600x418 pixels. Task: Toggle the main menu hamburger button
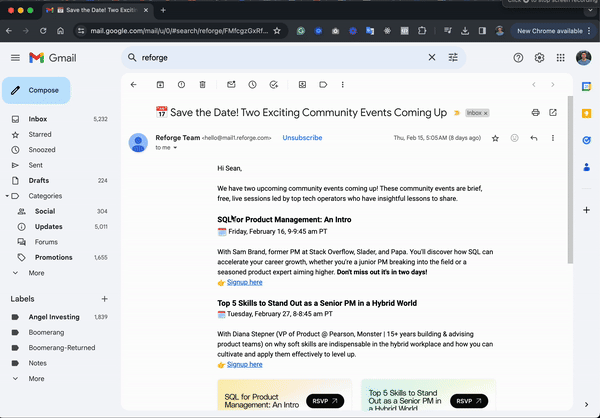click(x=15, y=58)
